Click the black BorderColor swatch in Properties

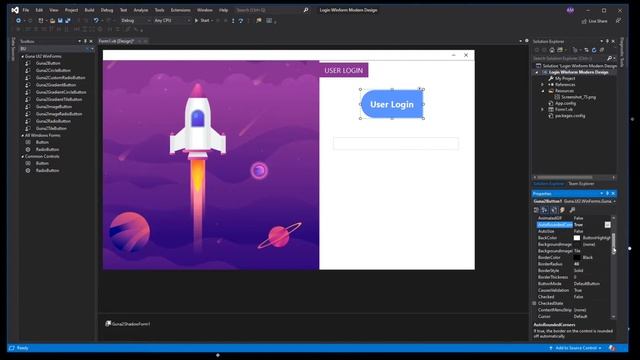[577, 258]
